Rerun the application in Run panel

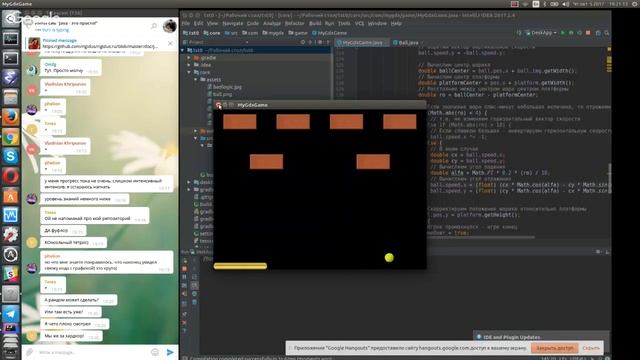click(184, 261)
